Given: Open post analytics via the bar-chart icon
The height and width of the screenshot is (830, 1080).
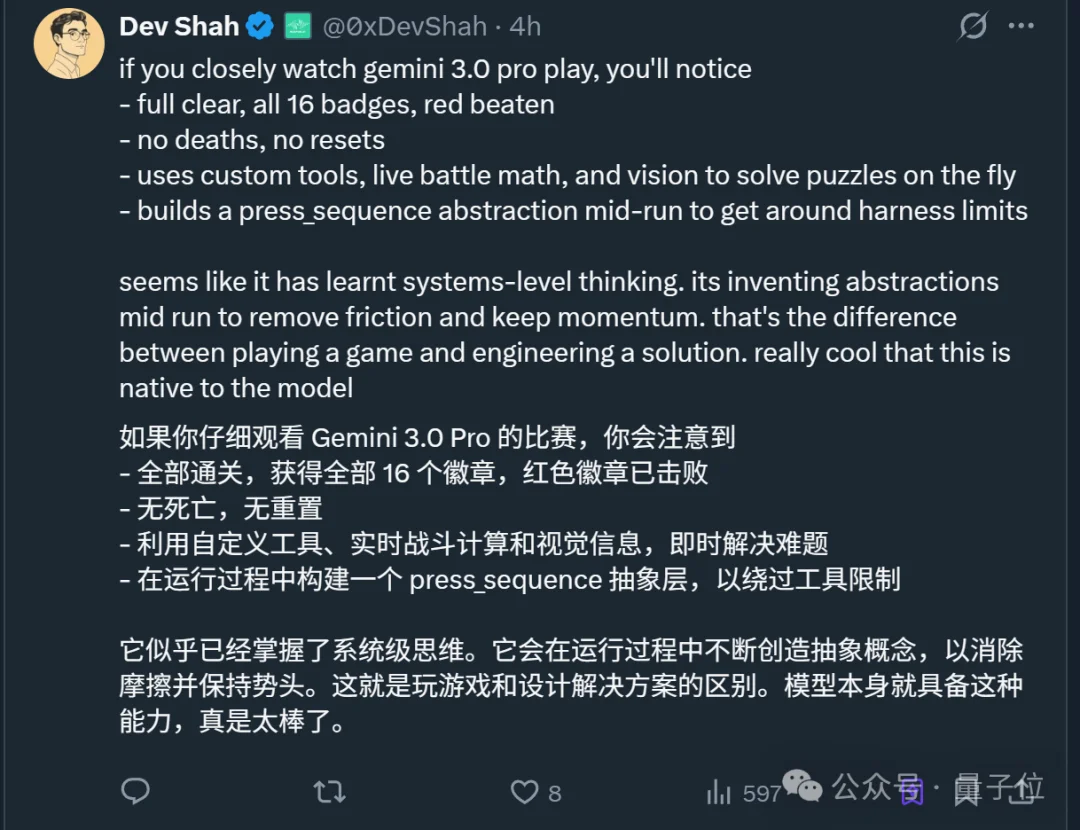Looking at the screenshot, I should point(719,791).
